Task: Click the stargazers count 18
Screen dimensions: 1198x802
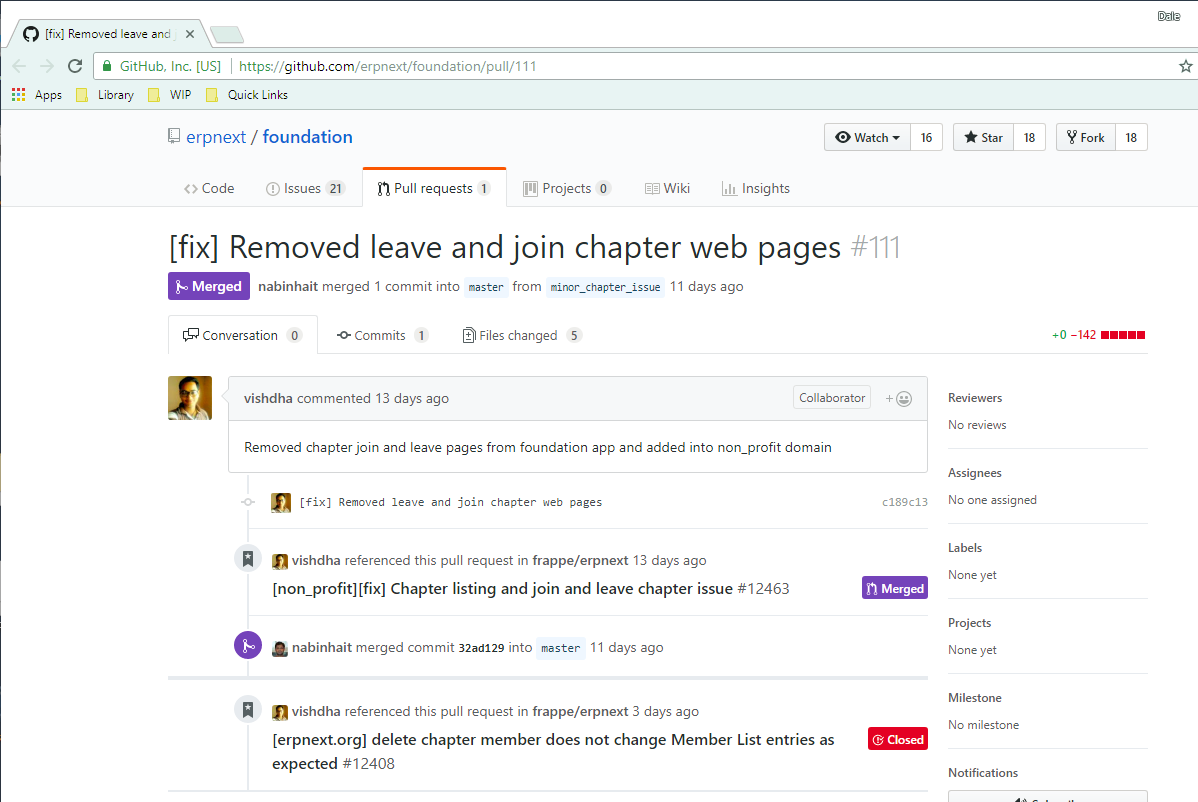Action: point(1029,137)
